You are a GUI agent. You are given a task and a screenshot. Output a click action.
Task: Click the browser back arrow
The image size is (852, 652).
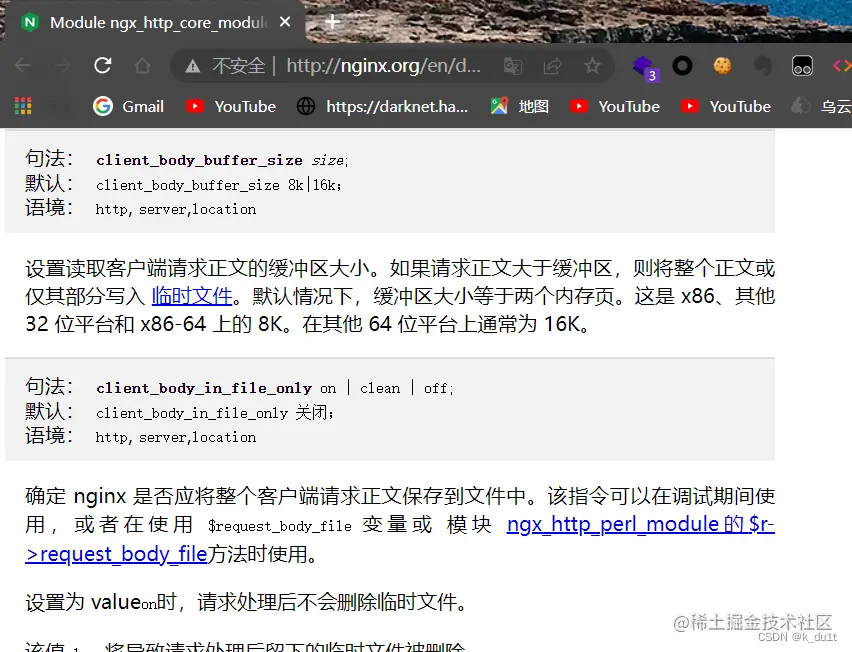22,66
